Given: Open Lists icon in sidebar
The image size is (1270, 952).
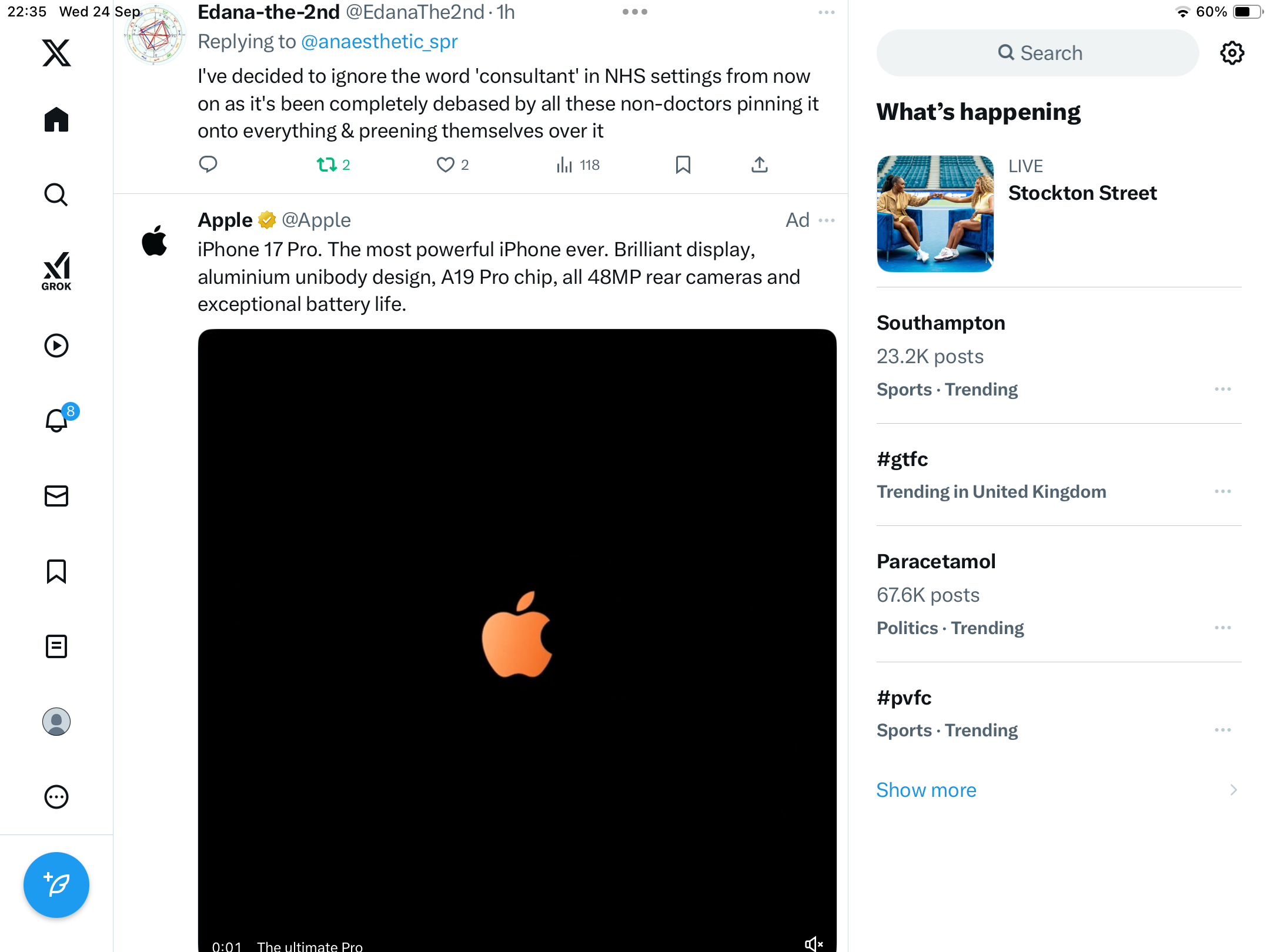Looking at the screenshot, I should point(56,646).
